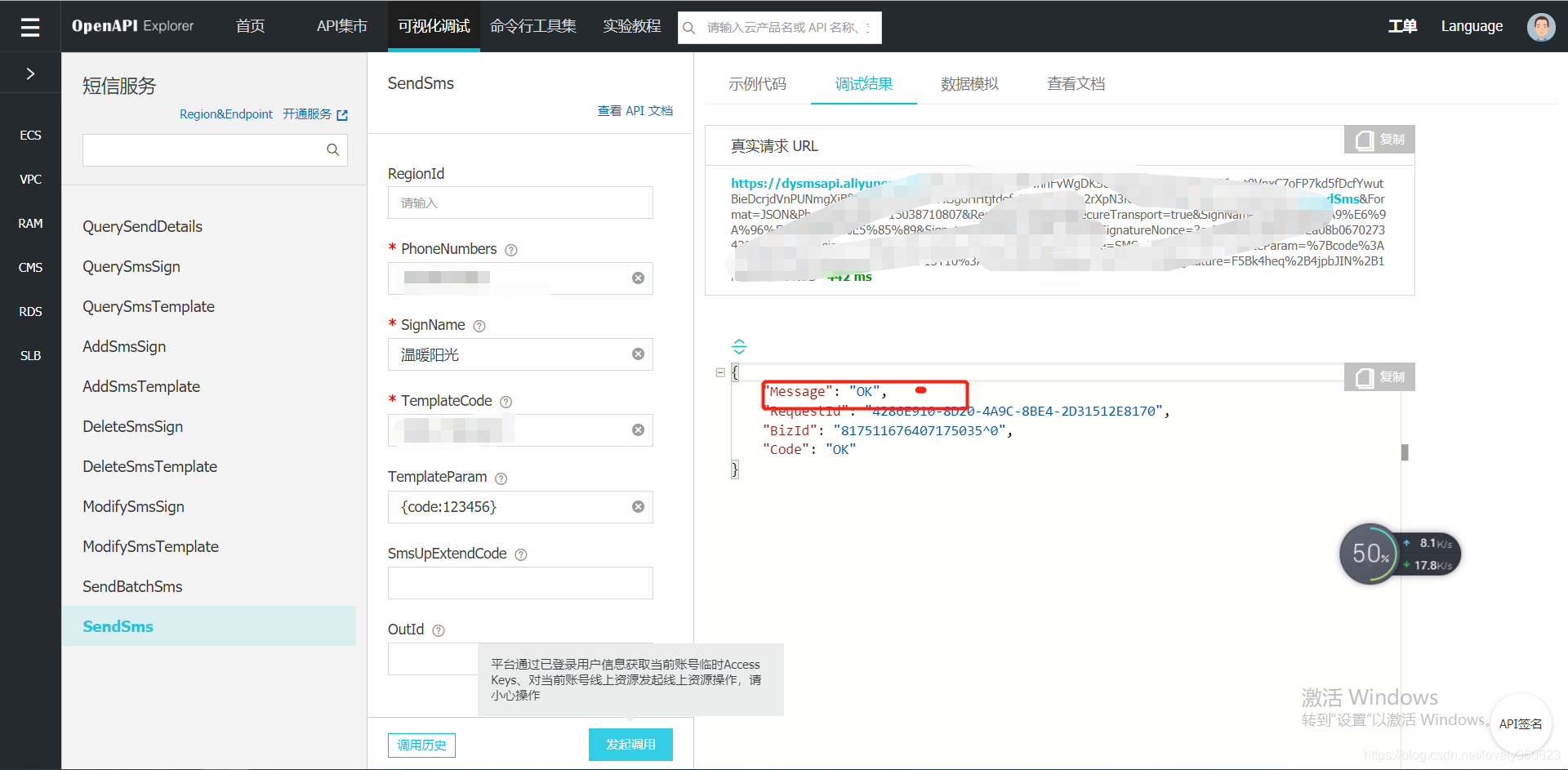The image size is (1568, 770).
Task: Open the hamburger menu icon
Action: pos(30,27)
